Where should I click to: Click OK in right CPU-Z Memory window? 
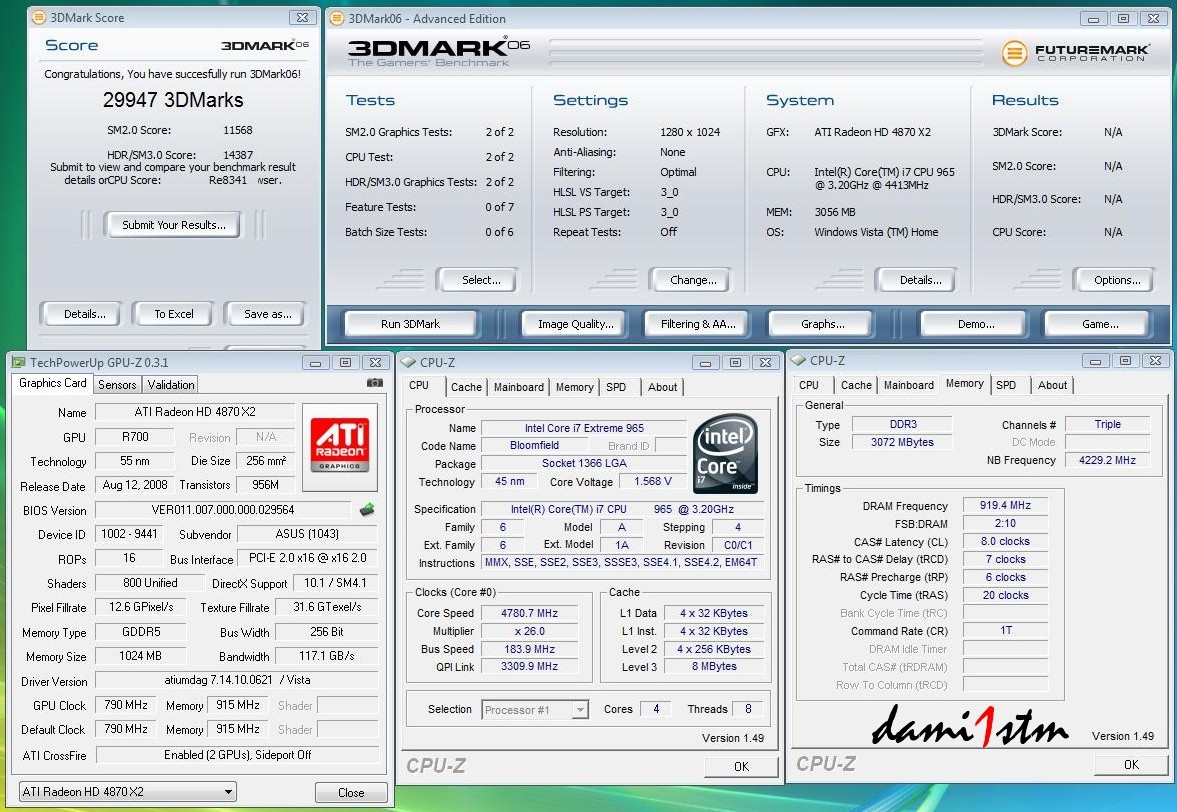pyautogui.click(x=1131, y=765)
